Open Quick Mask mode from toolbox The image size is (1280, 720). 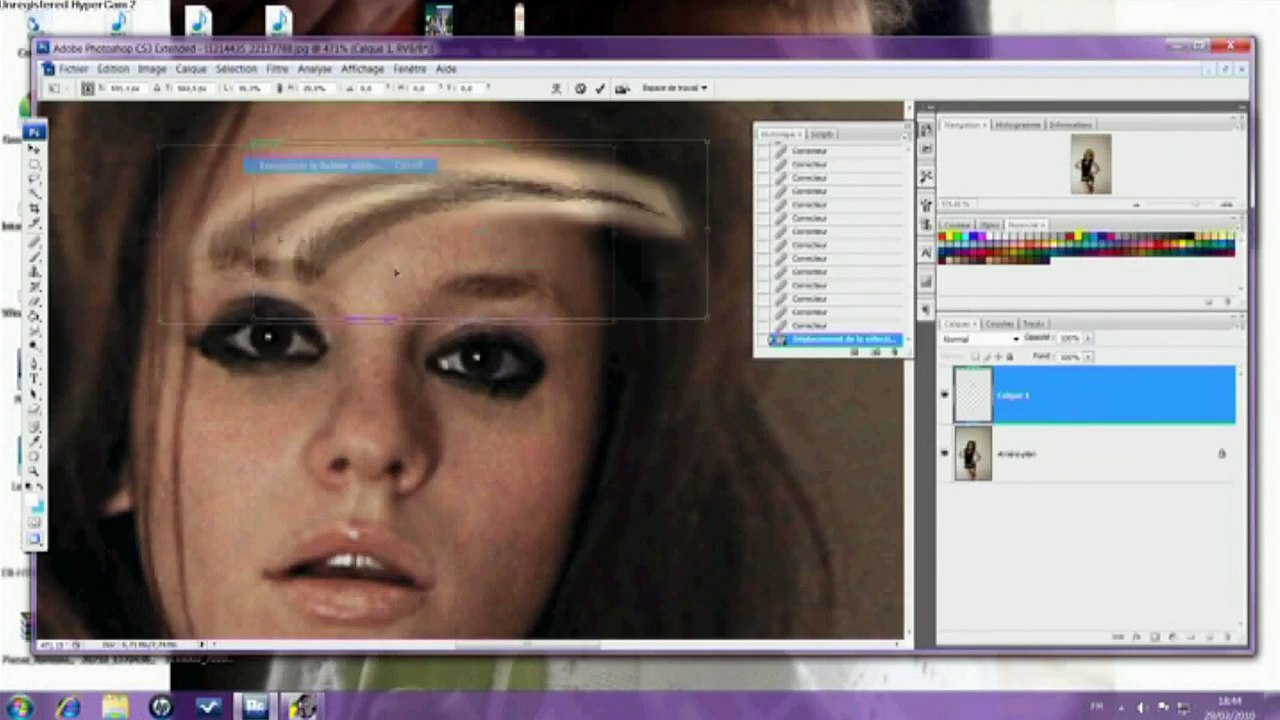pos(34,522)
